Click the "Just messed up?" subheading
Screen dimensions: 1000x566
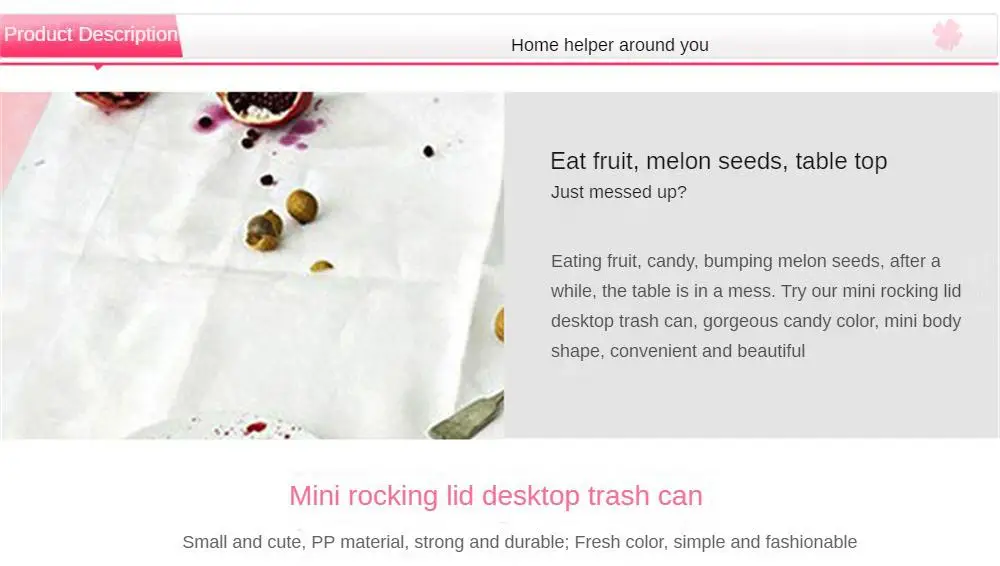click(619, 192)
